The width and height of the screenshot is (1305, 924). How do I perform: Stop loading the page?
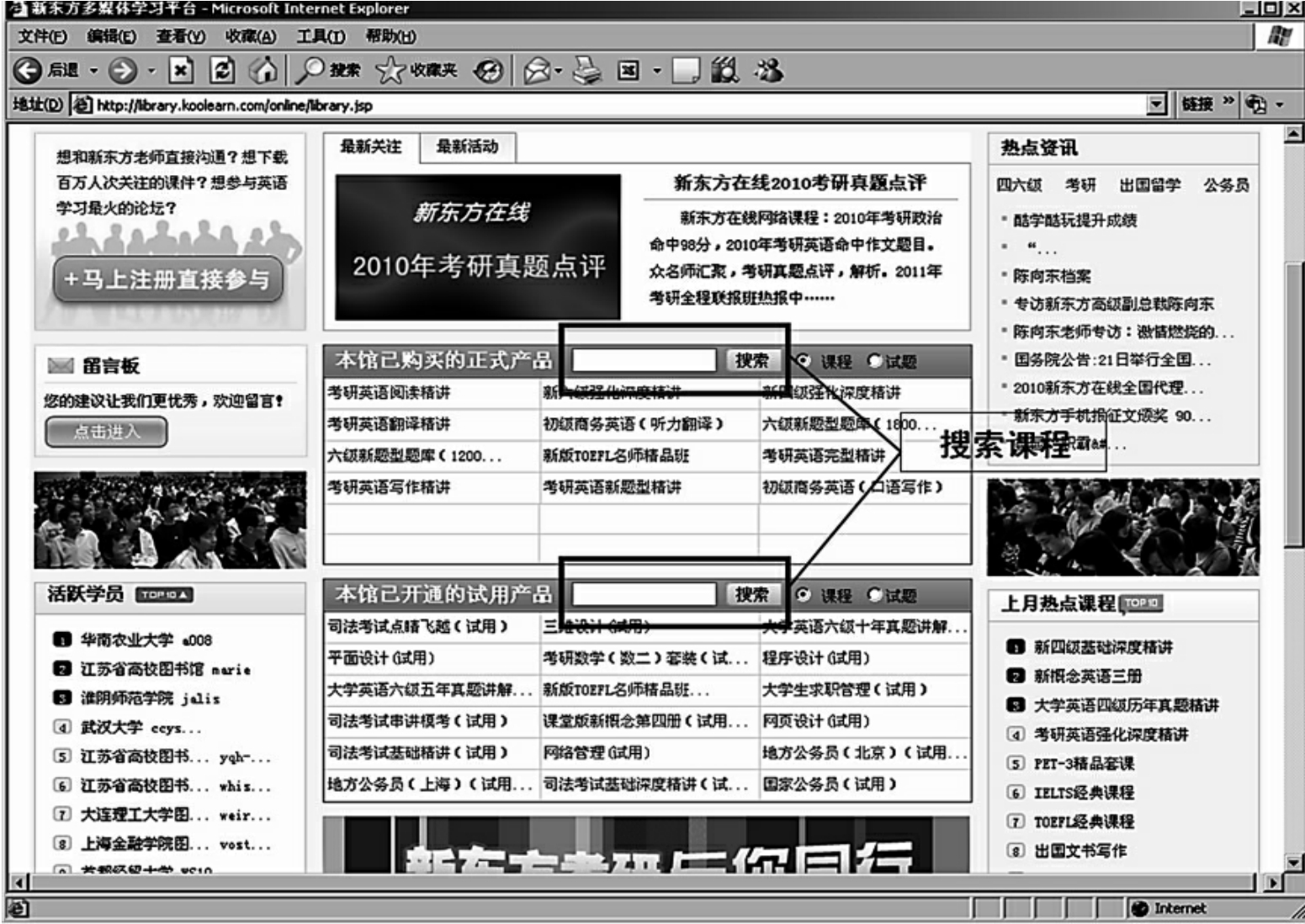coord(181,70)
